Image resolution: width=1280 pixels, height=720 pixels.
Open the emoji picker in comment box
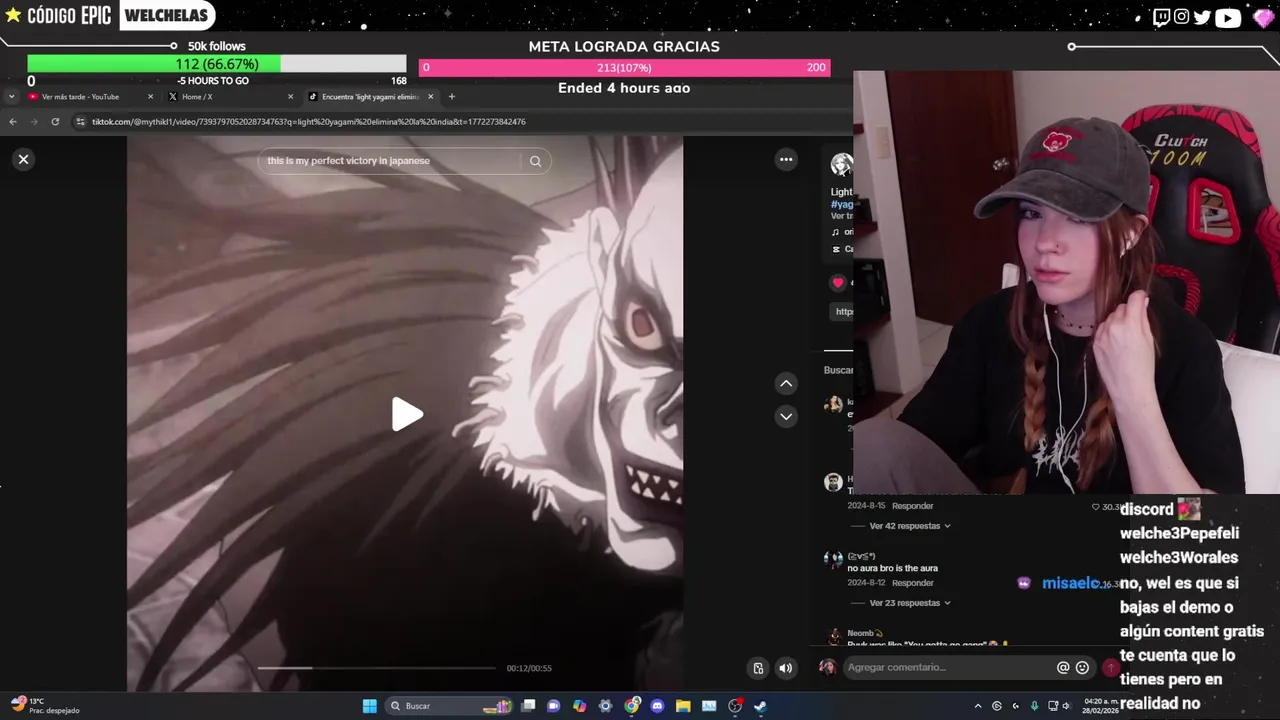click(x=1082, y=667)
